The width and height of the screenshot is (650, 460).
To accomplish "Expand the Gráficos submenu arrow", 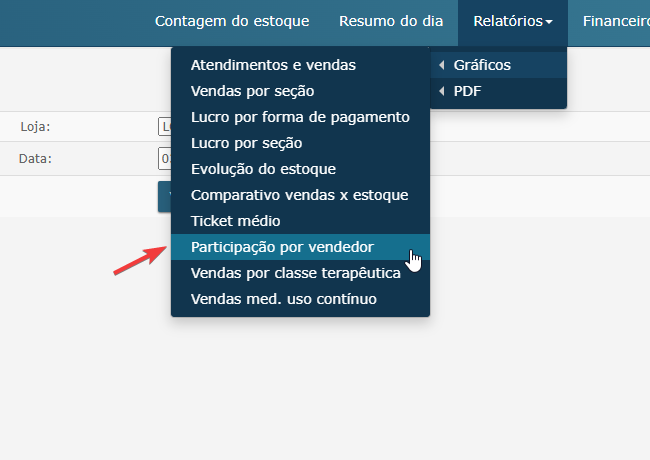I will [442, 65].
